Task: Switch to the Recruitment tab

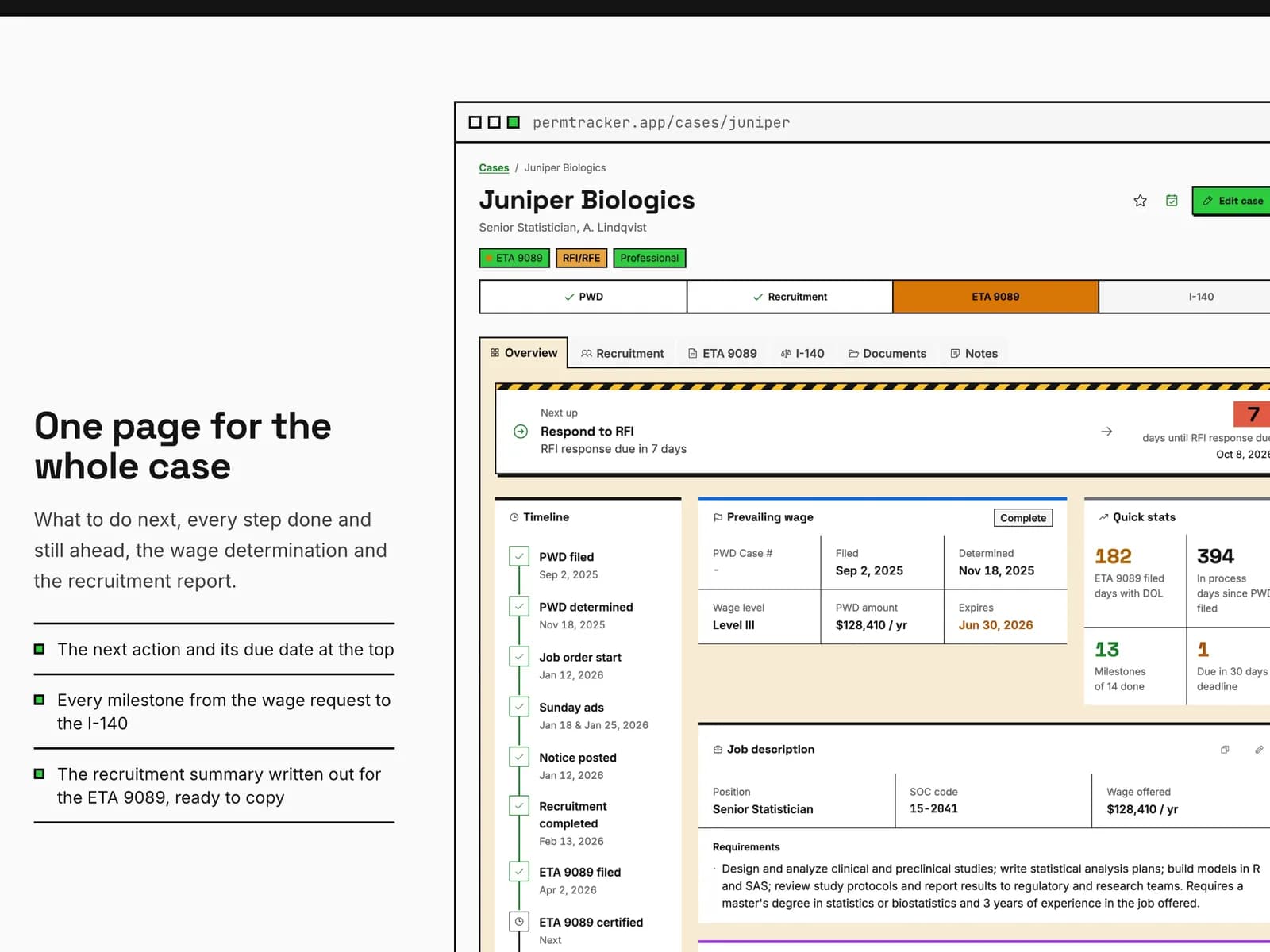Action: click(x=622, y=353)
